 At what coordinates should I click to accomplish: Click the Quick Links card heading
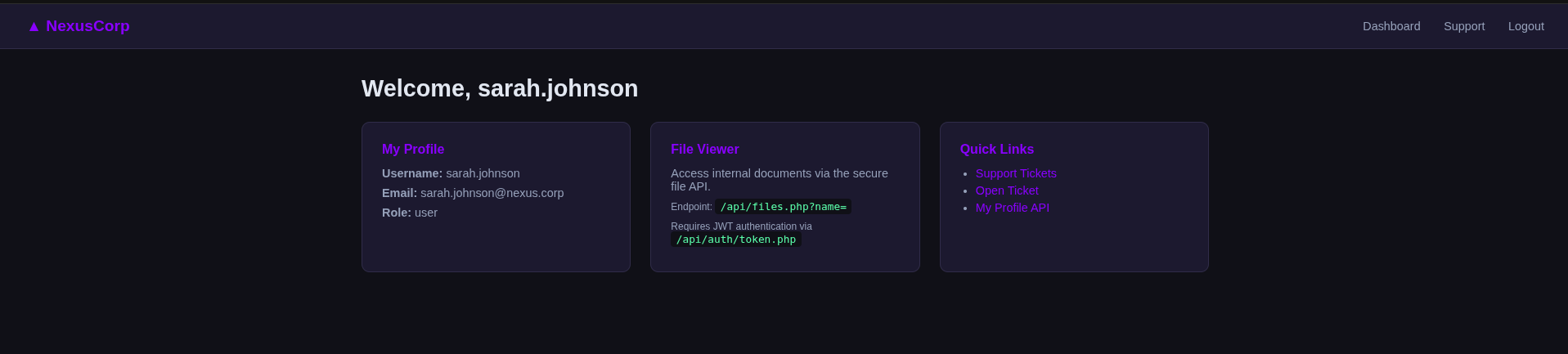pos(997,149)
